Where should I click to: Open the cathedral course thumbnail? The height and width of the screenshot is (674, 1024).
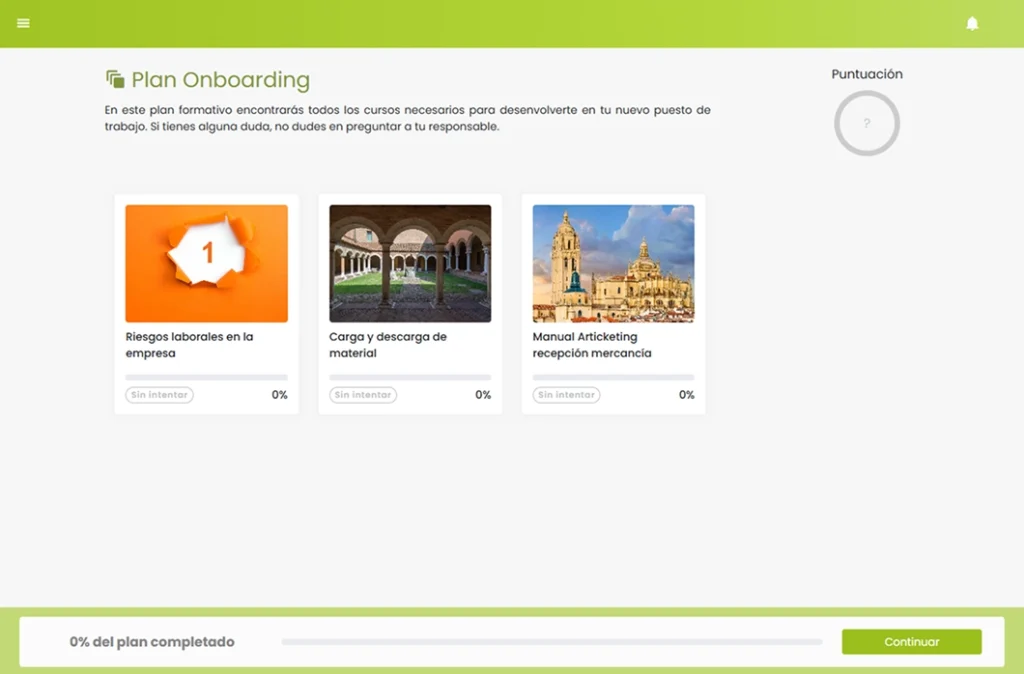[x=613, y=263]
